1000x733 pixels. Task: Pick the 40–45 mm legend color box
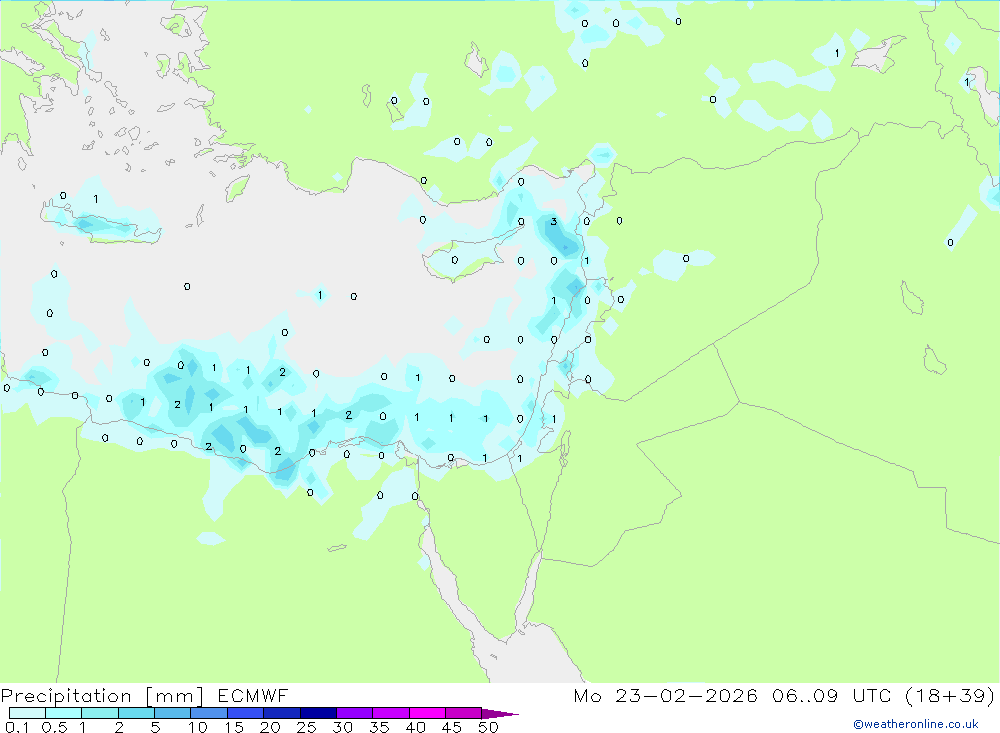pyautogui.click(x=427, y=713)
